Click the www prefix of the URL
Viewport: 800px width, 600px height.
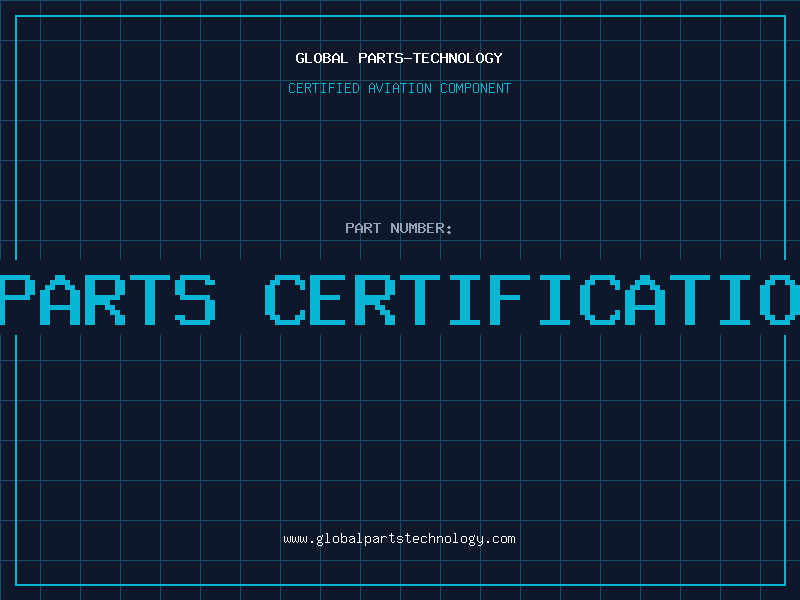click(x=295, y=539)
